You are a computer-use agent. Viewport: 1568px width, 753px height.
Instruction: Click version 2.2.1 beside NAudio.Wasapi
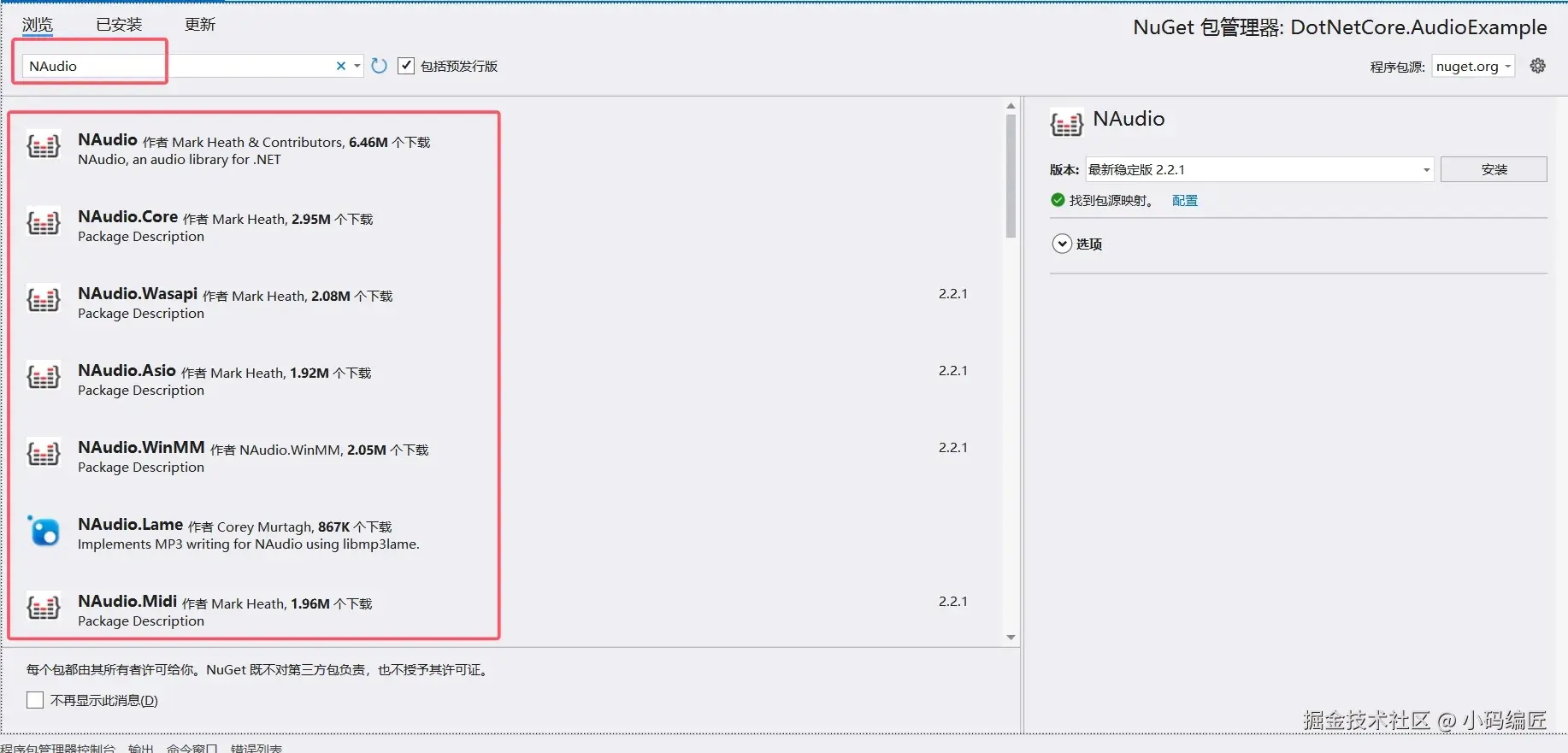(952, 293)
